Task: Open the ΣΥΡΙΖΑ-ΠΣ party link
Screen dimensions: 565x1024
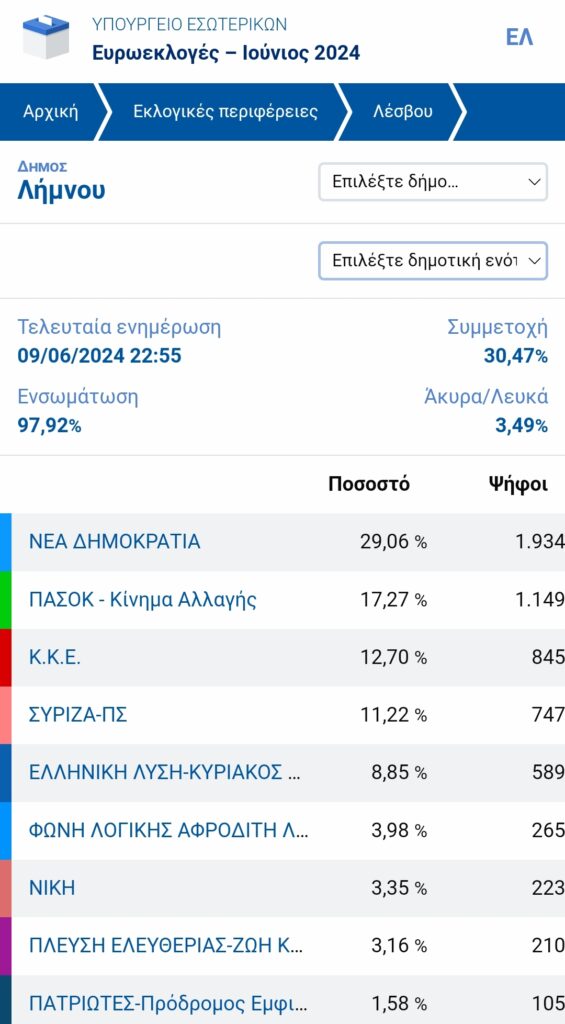Action: (x=78, y=715)
